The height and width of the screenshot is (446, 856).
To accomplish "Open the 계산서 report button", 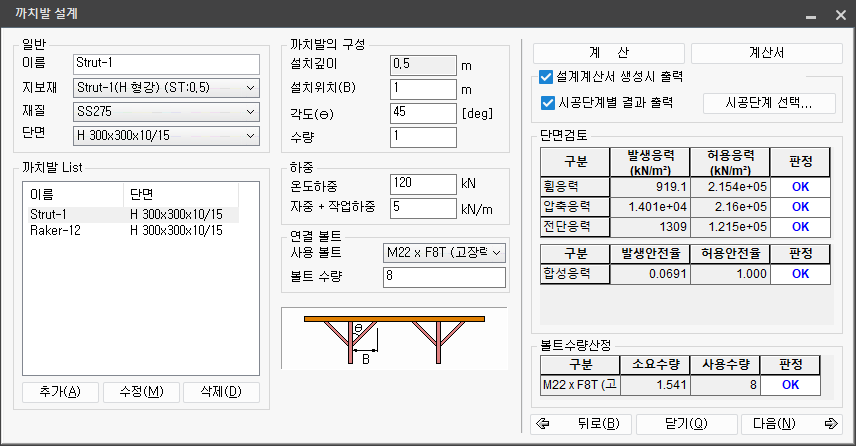I will [x=767, y=53].
